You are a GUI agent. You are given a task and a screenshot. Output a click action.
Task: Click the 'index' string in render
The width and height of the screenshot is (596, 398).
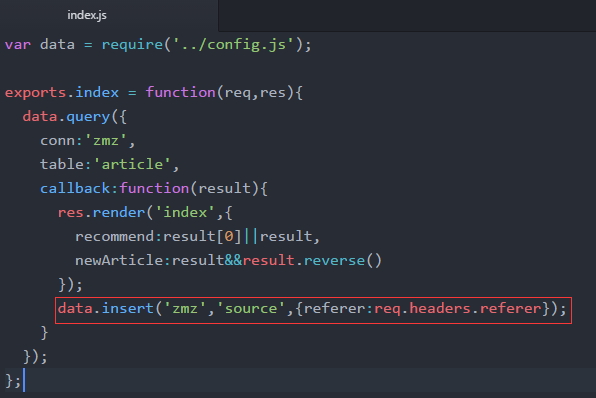[185, 212]
